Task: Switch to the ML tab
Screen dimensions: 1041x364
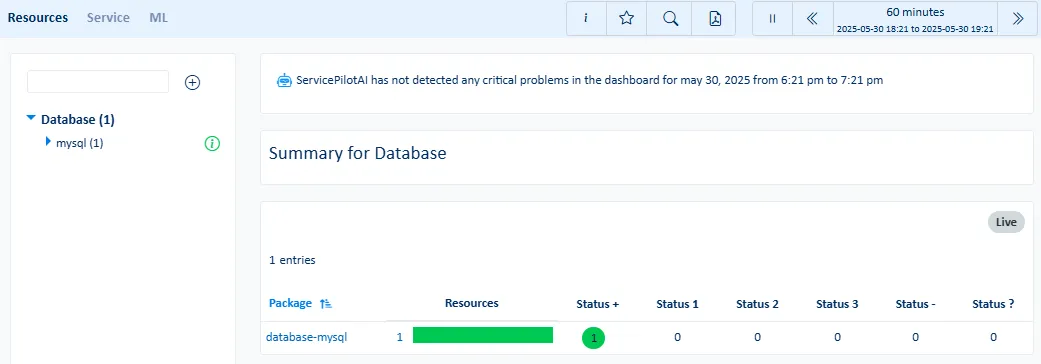Action: 159,18
